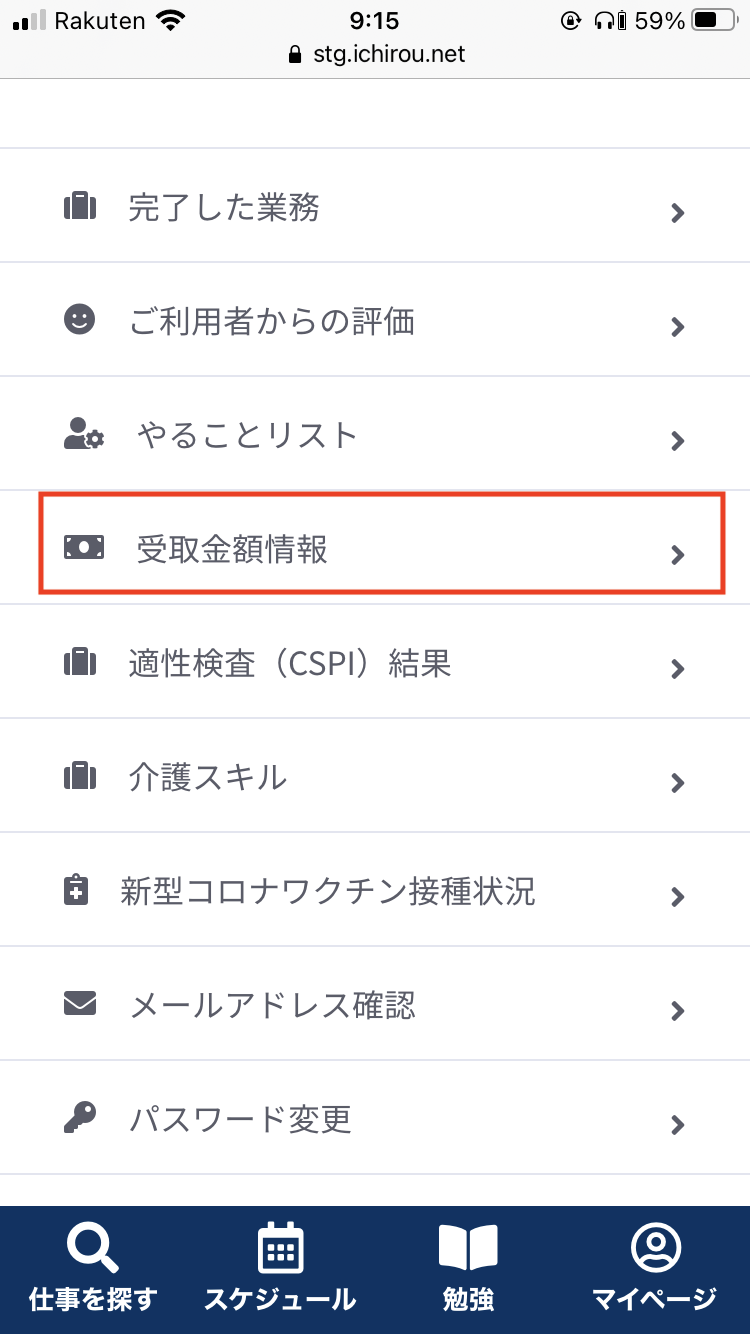Click the key icon beside パスワード変更
This screenshot has height=1334, width=750.
click(80, 1119)
